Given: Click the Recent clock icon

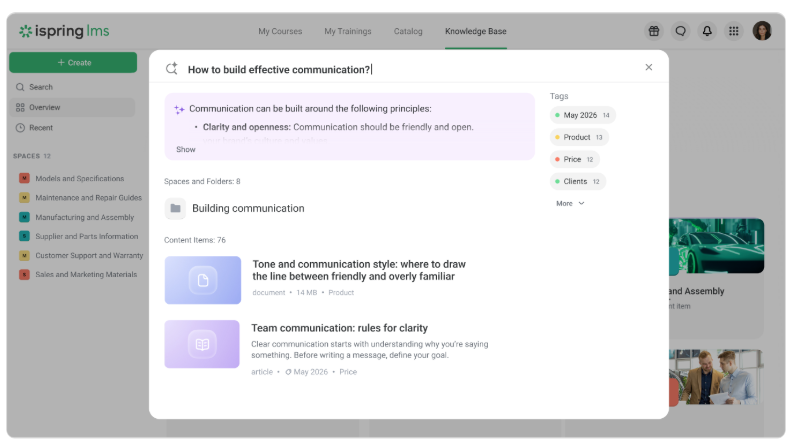Looking at the screenshot, I should point(20,128).
